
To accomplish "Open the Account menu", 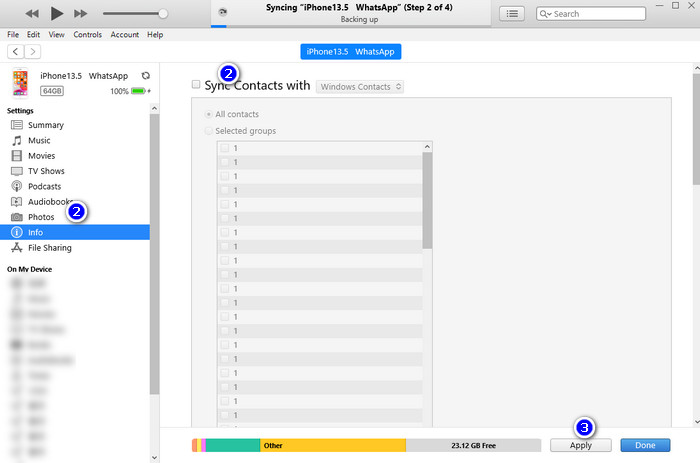I will tap(125, 34).
